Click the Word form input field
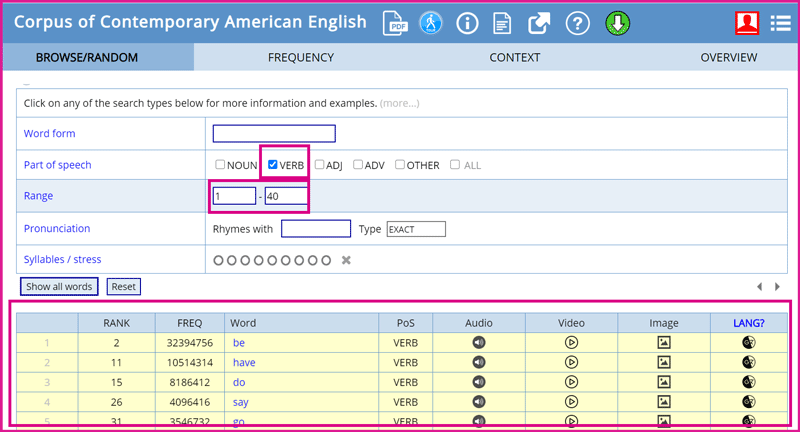Image resolution: width=800 pixels, height=432 pixels. [274, 134]
